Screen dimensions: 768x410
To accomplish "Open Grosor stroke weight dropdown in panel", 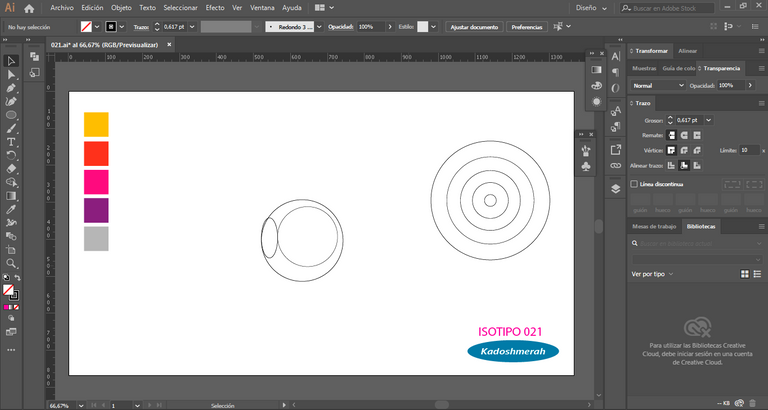I will click(708, 120).
